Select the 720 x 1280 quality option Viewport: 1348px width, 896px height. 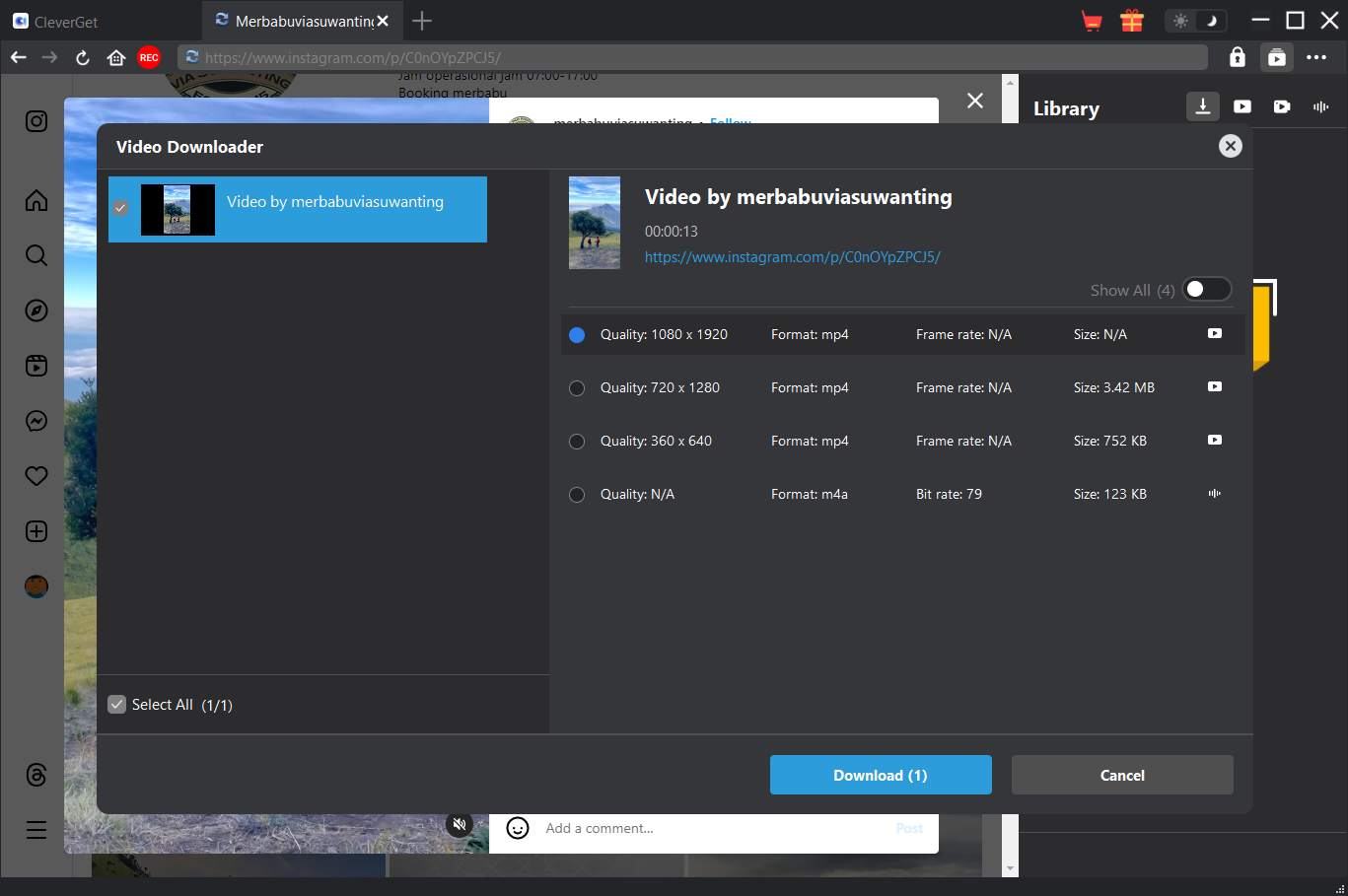click(x=577, y=388)
